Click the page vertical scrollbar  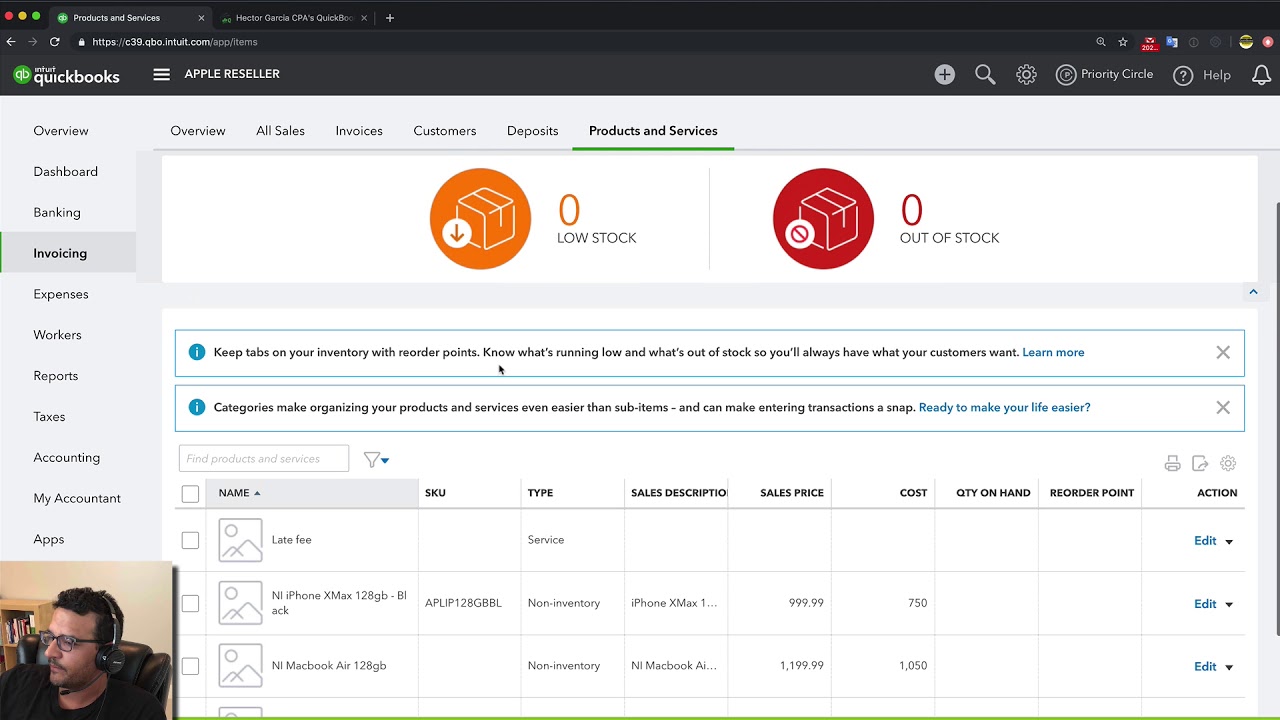coord(1277,418)
